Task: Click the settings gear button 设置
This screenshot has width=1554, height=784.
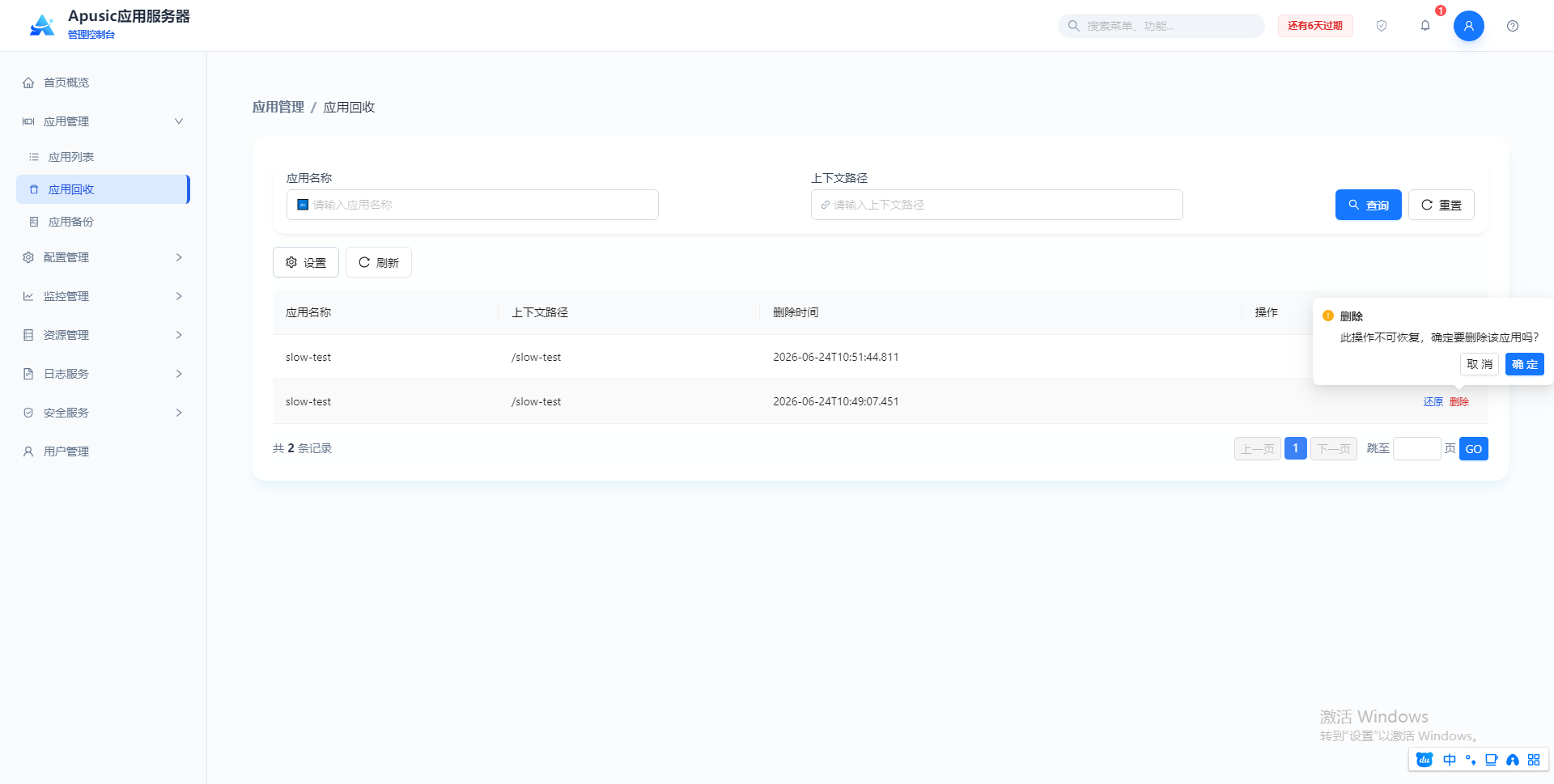Action: point(306,262)
